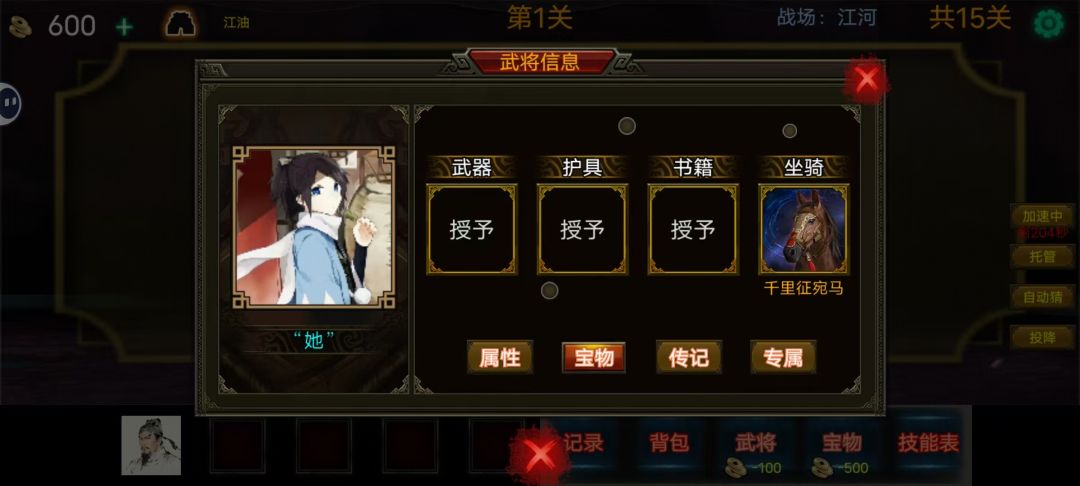Switch to the 属性 tab
Image resolution: width=1080 pixels, height=486 pixels.
tap(500, 357)
